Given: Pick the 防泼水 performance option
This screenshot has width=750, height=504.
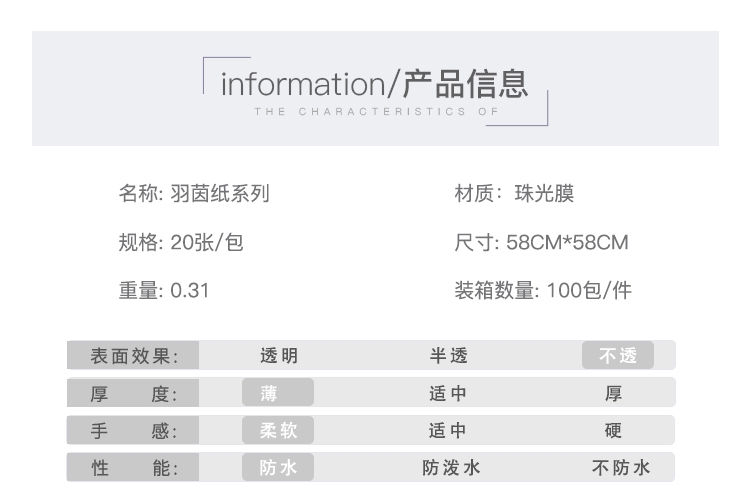Looking at the screenshot, I should point(451,467).
